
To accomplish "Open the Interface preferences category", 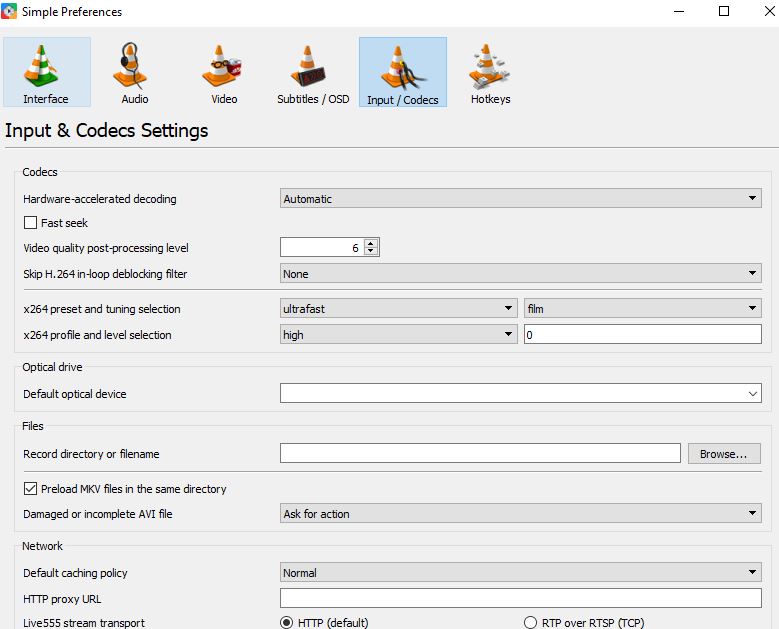I will click(47, 72).
